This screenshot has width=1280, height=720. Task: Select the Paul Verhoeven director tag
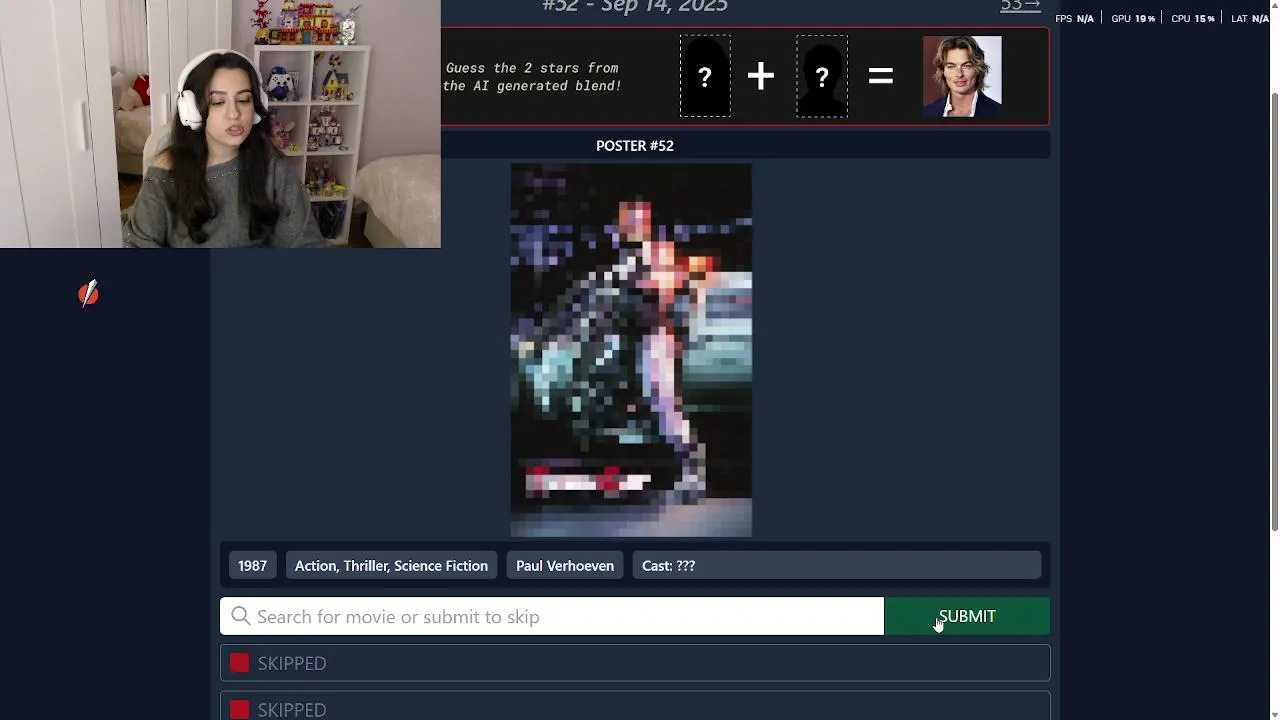point(565,566)
